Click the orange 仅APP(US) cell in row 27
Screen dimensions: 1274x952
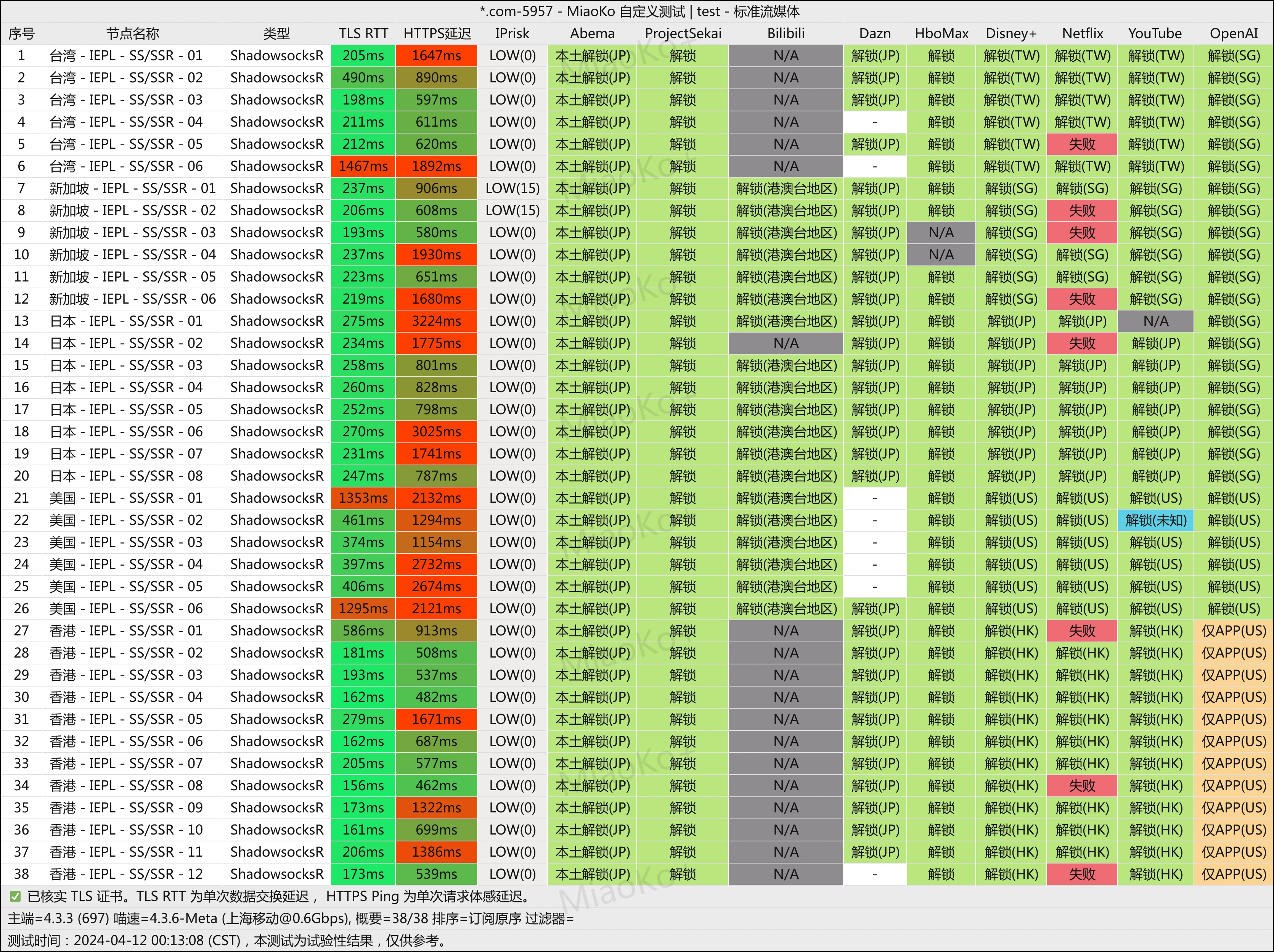[x=1234, y=631]
